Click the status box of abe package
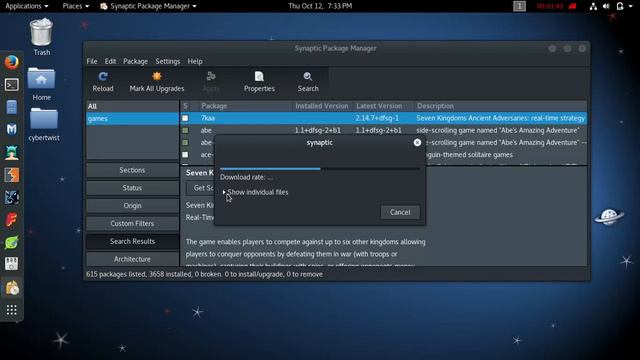This screenshot has width=640, height=360. [x=185, y=130]
